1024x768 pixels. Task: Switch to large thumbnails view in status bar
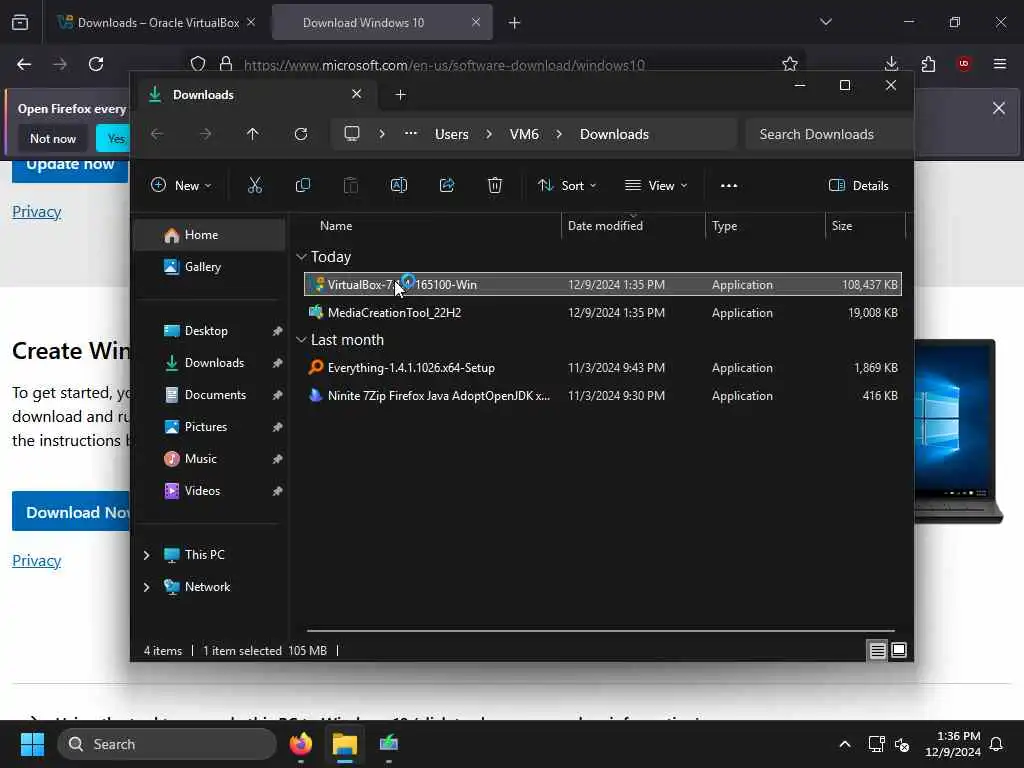[x=899, y=650]
